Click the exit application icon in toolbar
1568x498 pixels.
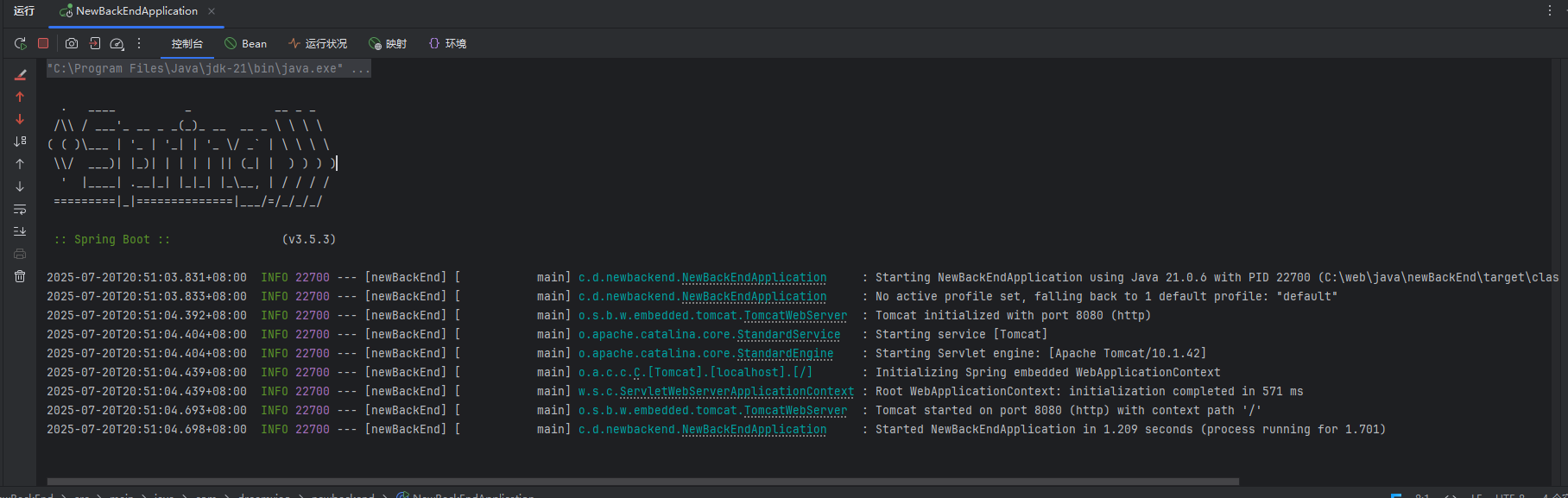pos(95,43)
